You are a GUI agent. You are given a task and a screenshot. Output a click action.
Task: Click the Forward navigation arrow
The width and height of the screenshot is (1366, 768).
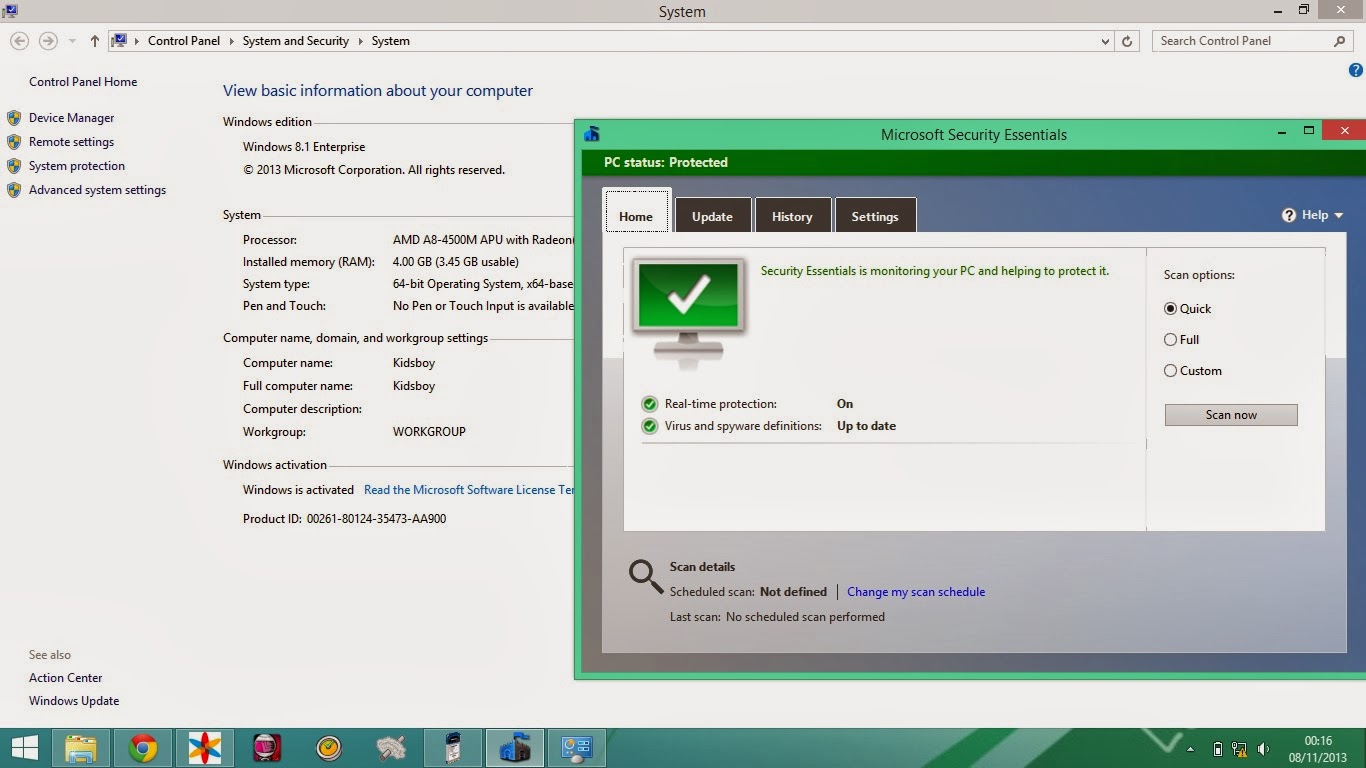pos(47,41)
